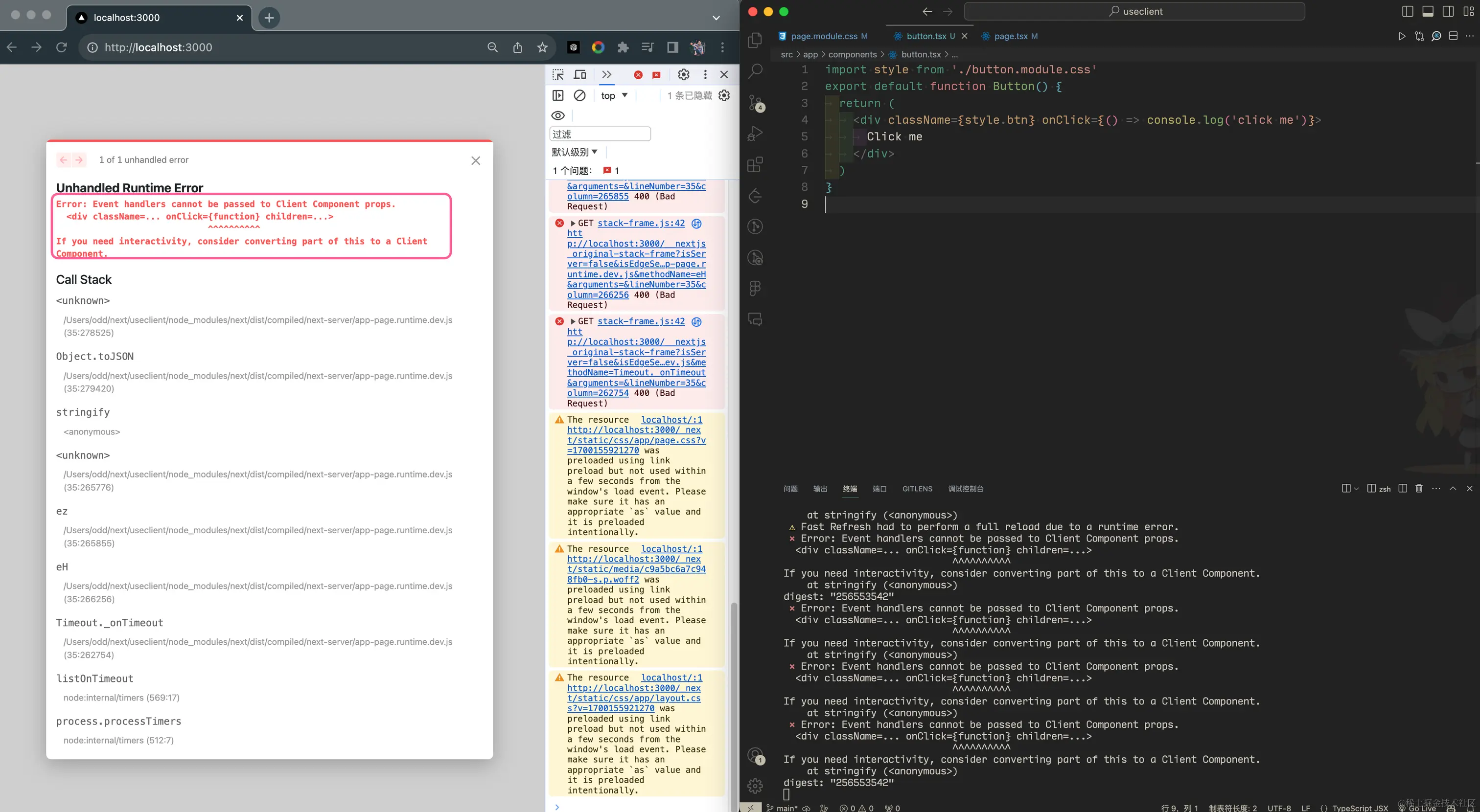The image size is (1480, 812).
Task: Open editor More Actions ellipsis
Action: coord(1470,36)
